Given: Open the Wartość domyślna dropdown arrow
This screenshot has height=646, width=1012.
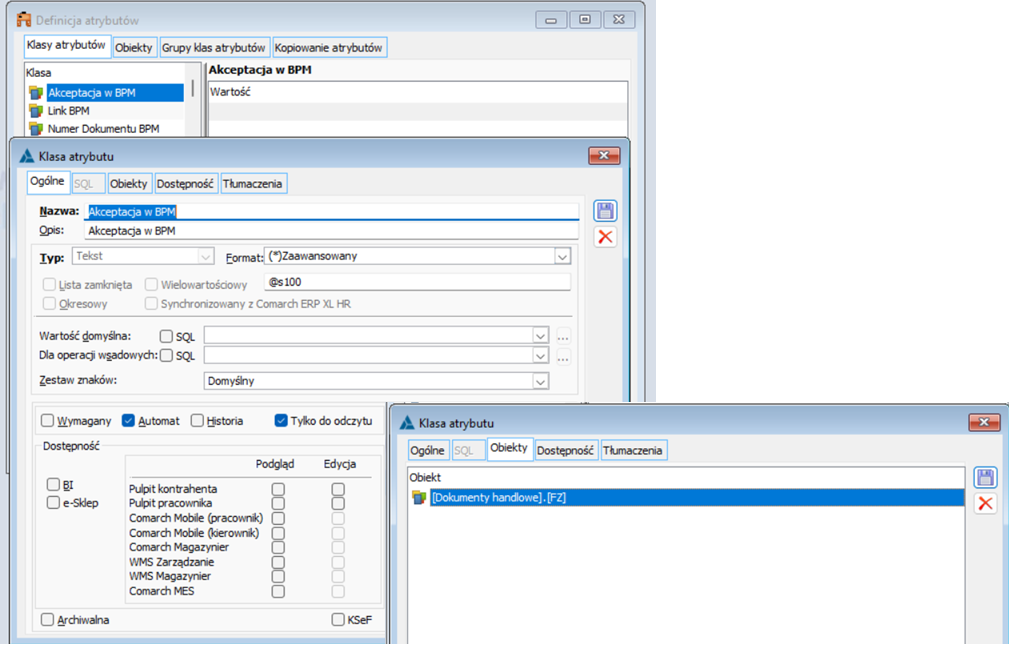Looking at the screenshot, I should point(540,336).
